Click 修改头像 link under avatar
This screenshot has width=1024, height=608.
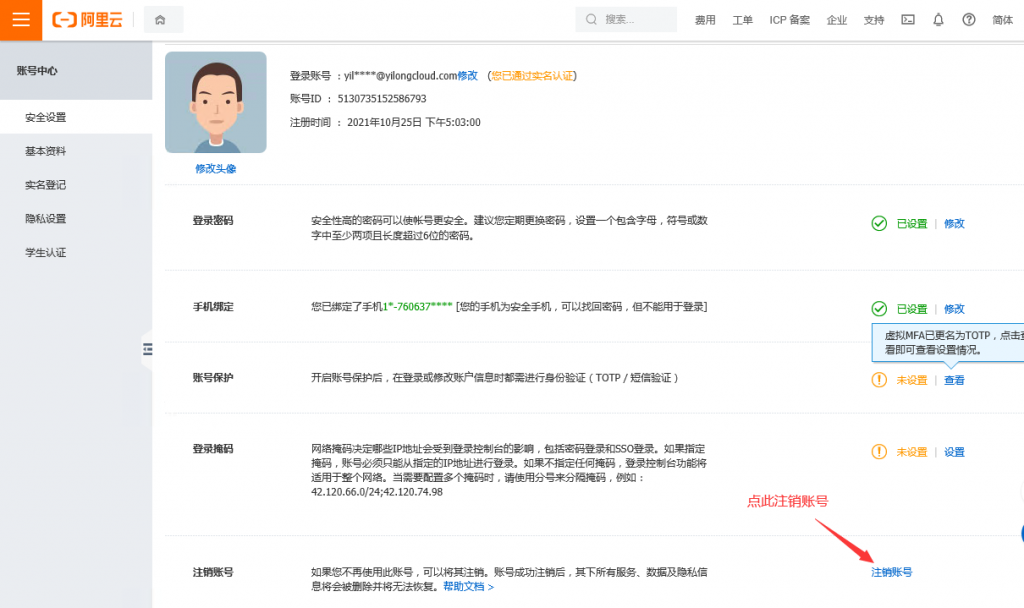click(x=215, y=169)
